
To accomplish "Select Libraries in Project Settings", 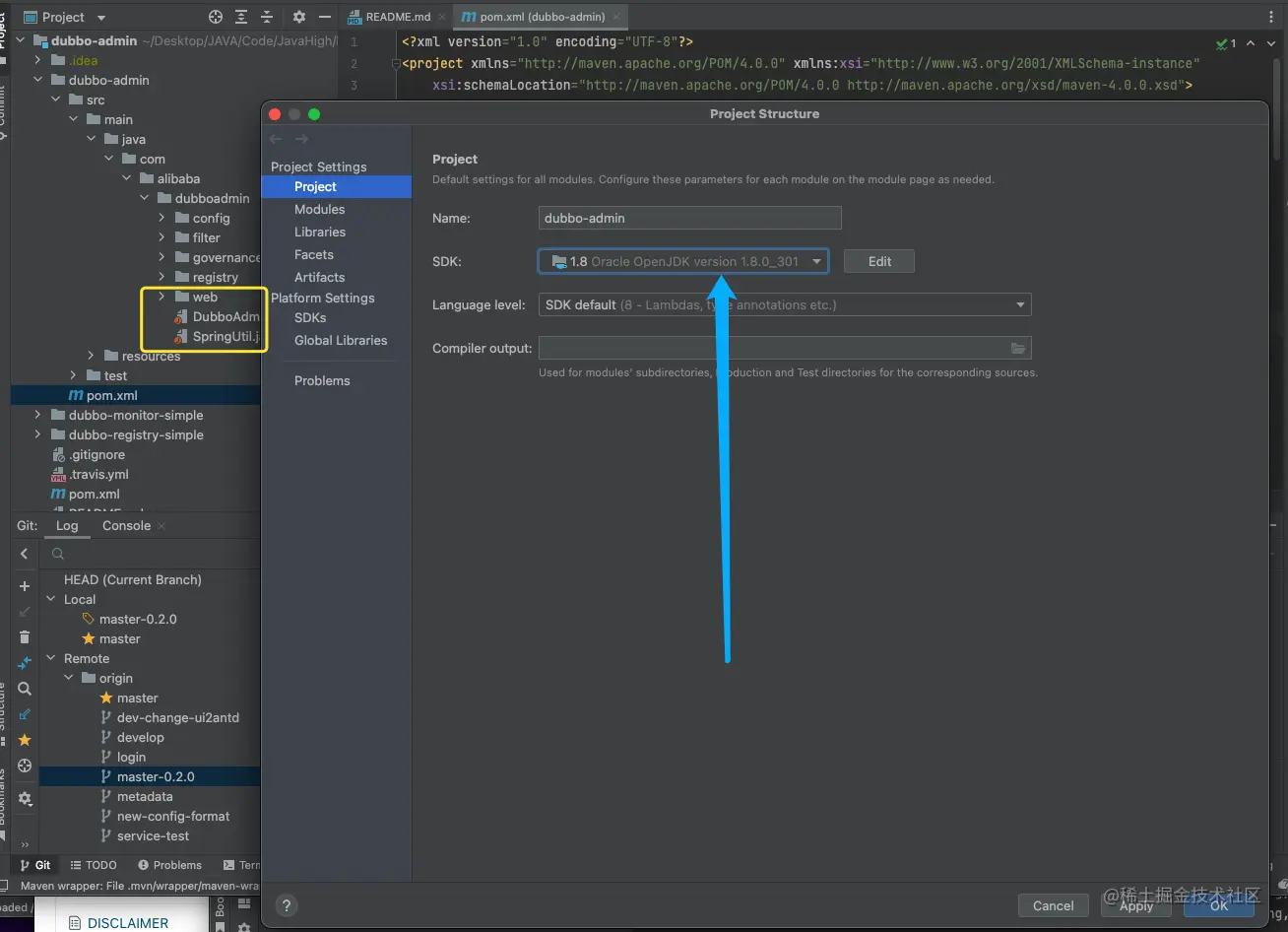I will coord(320,232).
